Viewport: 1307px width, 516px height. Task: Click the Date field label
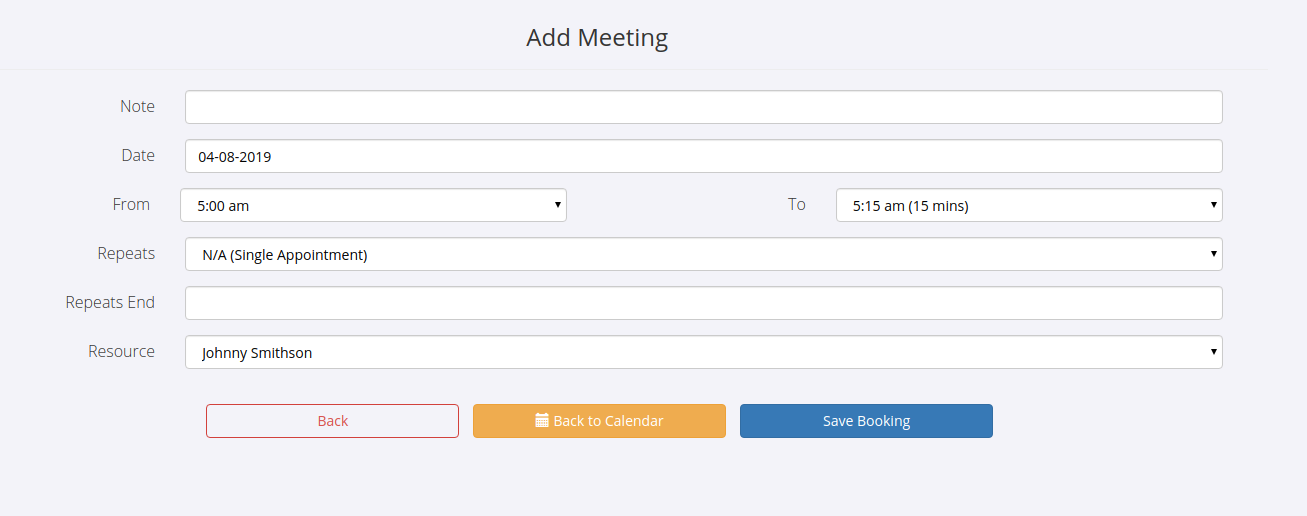coord(138,155)
